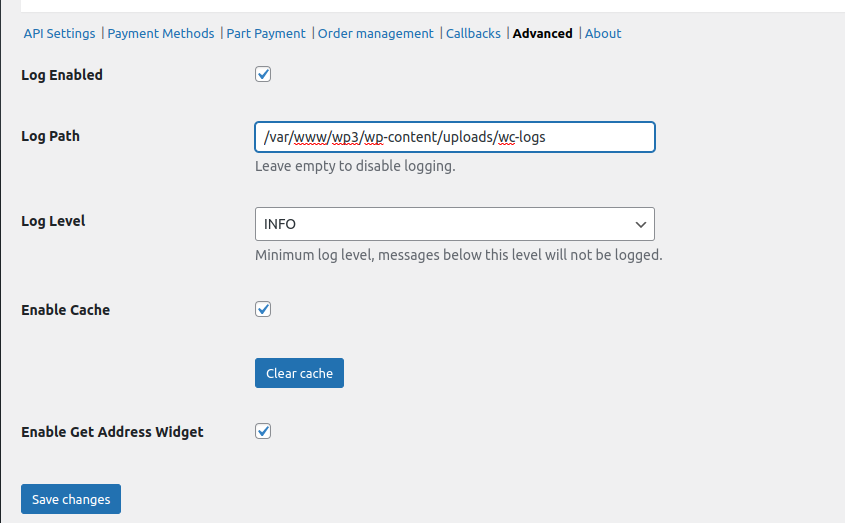845x523 pixels.
Task: Go to the Part Payment tab
Action: [266, 33]
